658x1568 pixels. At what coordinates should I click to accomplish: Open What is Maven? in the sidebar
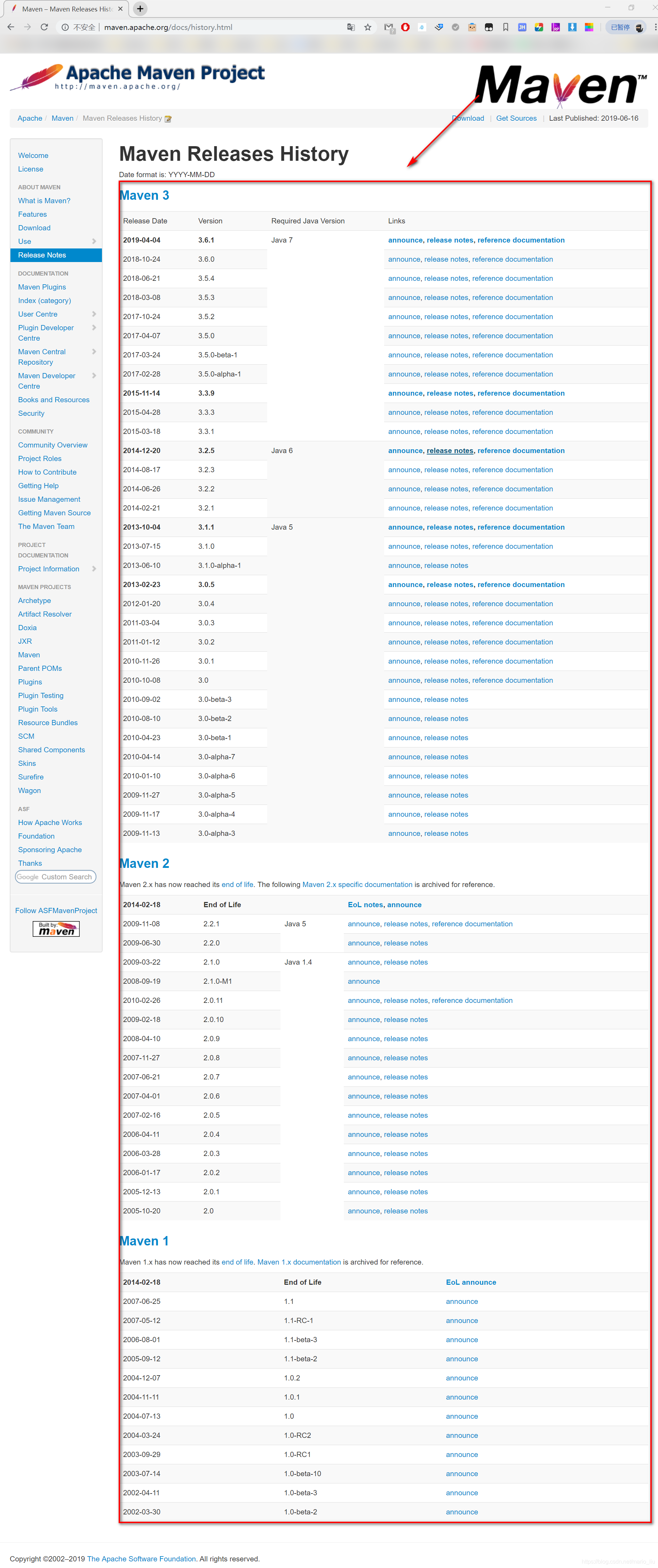tap(44, 201)
